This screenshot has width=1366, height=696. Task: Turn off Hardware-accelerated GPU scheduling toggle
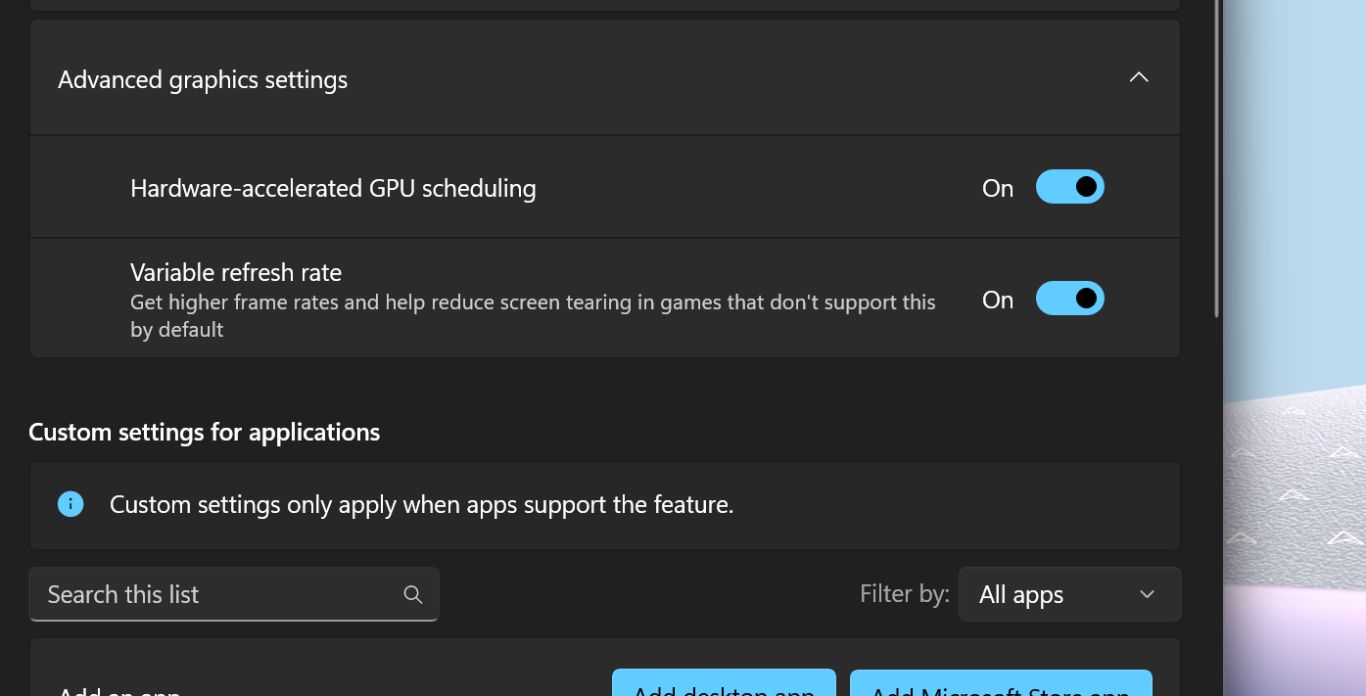click(x=1069, y=187)
